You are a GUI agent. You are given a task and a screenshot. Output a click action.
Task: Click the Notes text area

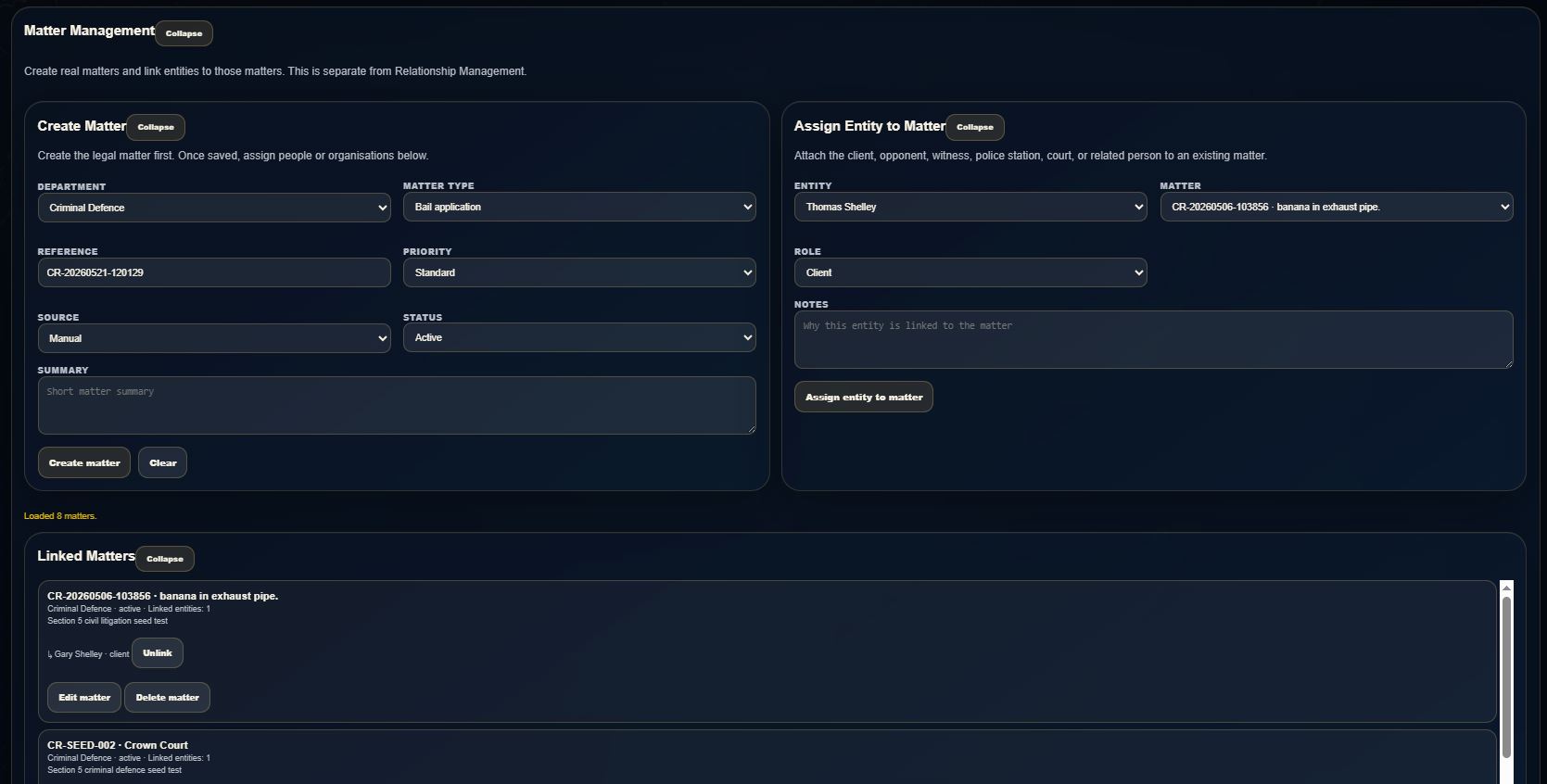point(1153,339)
